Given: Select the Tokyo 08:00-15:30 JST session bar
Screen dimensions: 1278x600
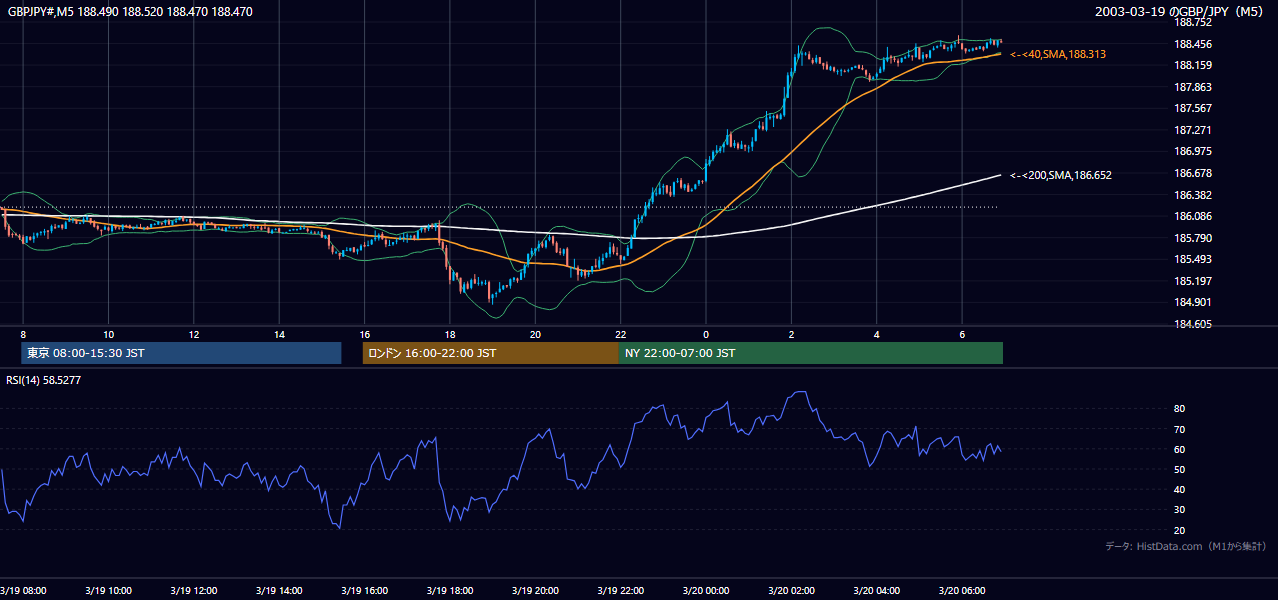Looking at the screenshot, I should click(181, 353).
